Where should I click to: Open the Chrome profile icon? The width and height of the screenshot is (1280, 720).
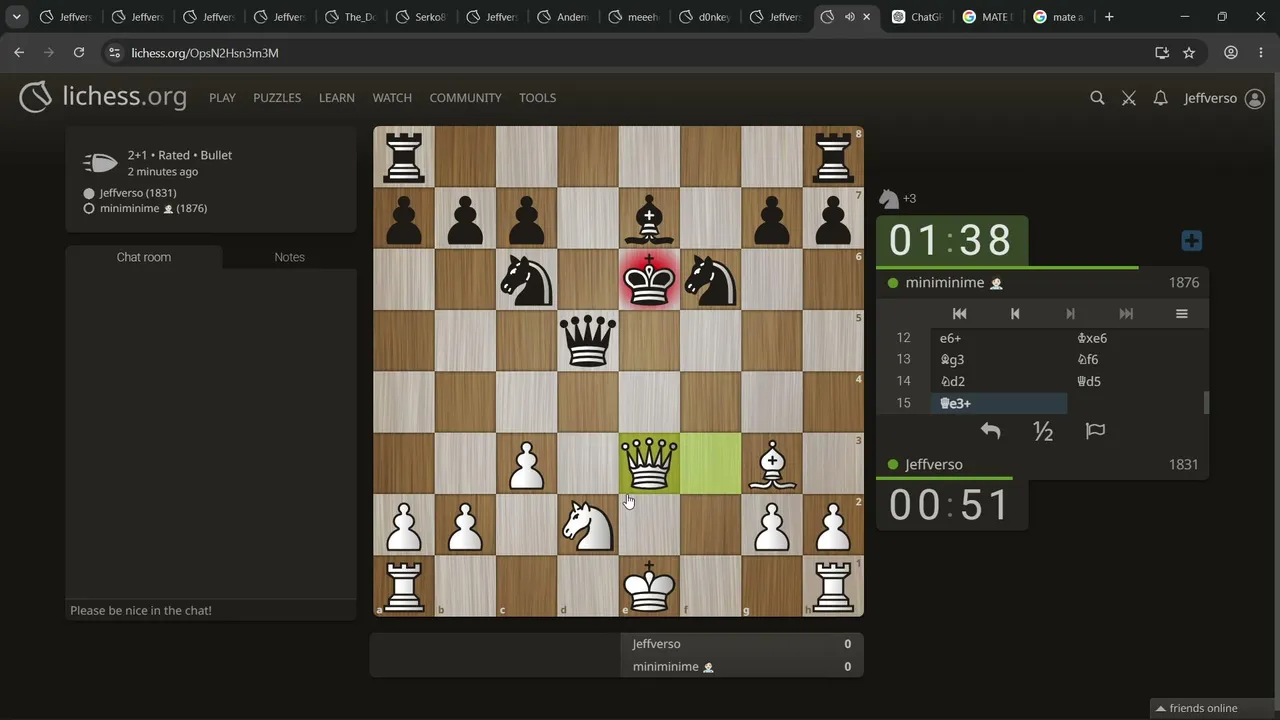coord(1231,53)
